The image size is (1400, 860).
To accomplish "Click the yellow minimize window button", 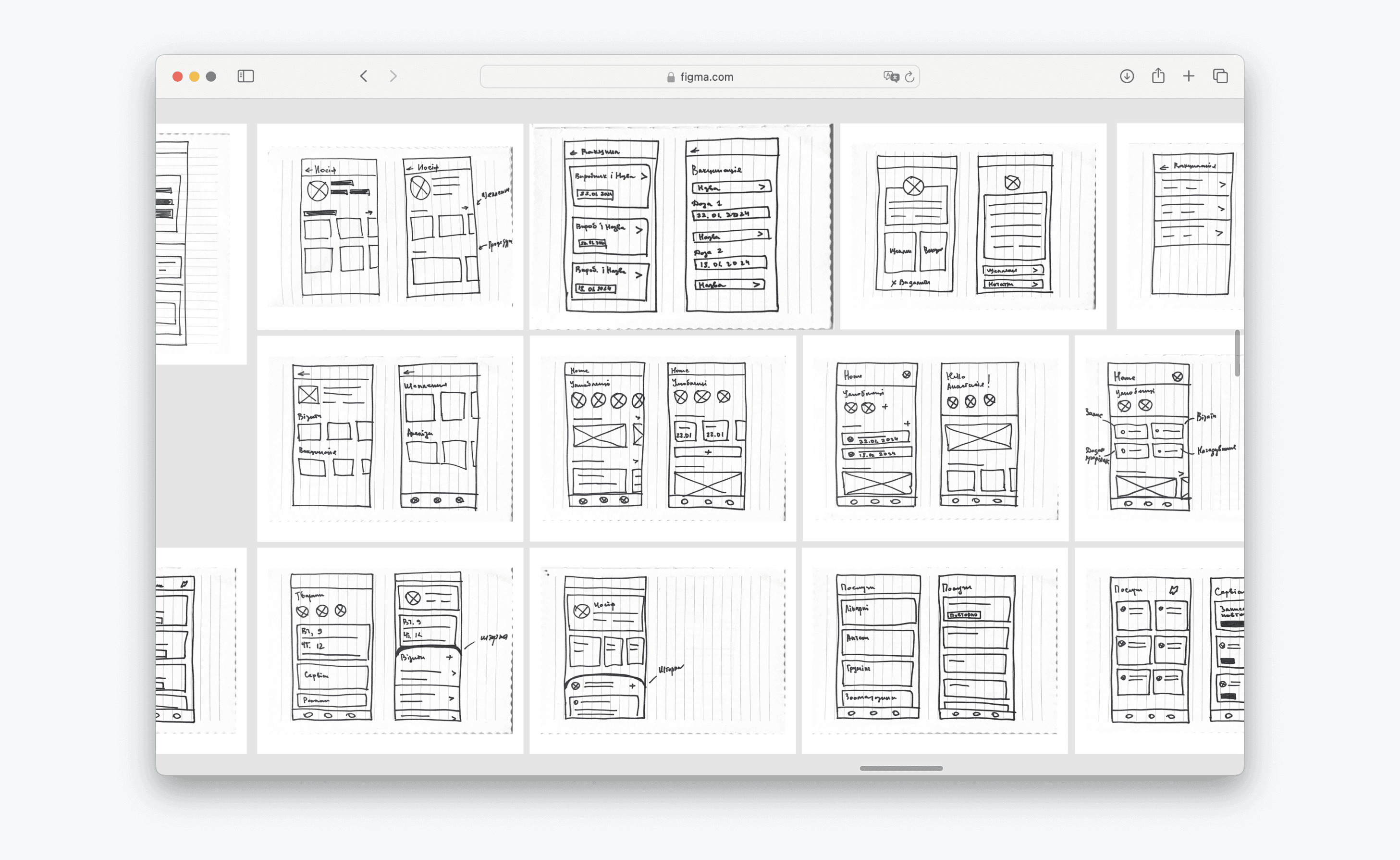I will tap(195, 77).
